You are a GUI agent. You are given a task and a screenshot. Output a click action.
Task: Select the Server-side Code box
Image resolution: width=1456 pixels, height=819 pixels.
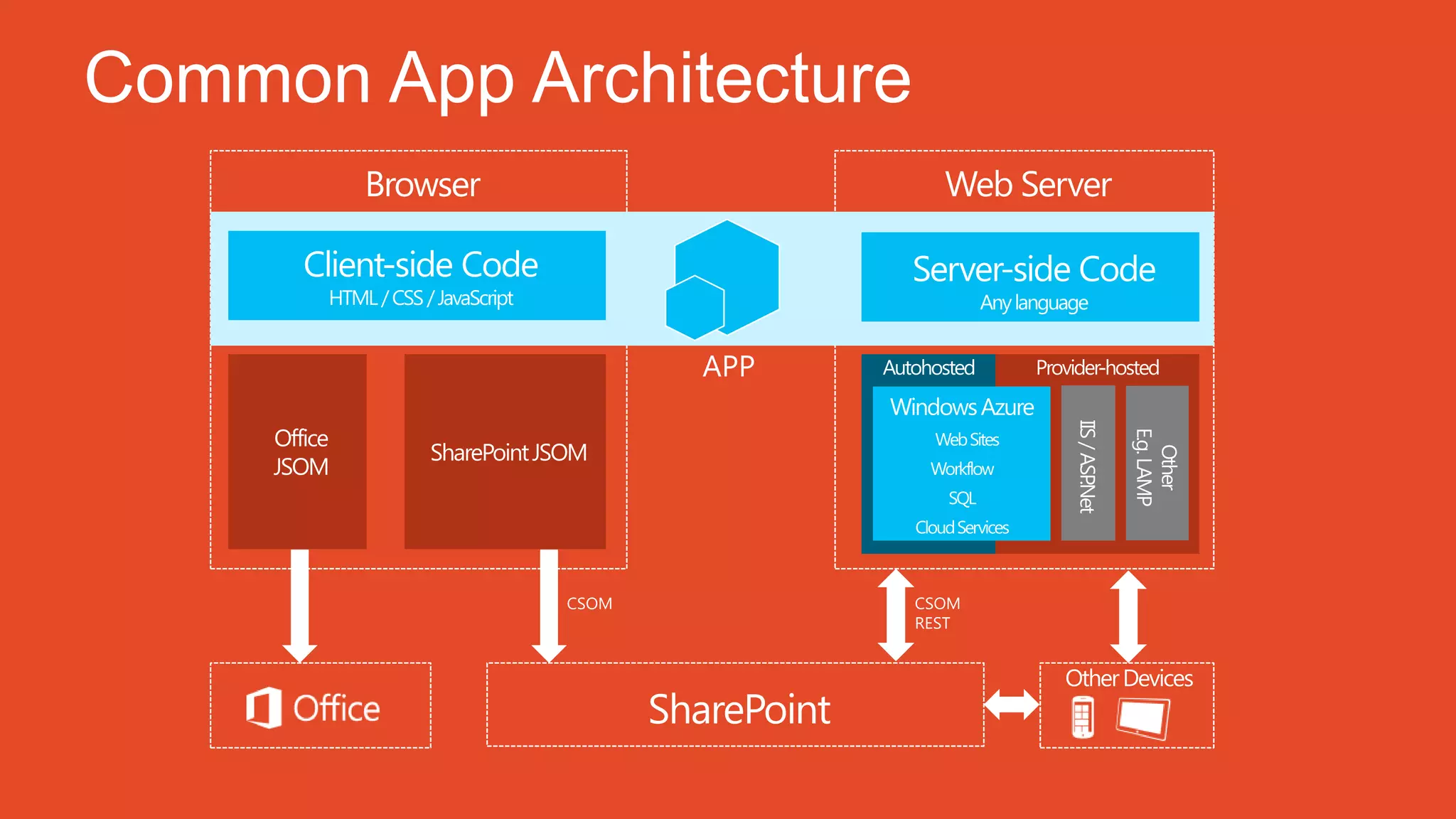(x=1029, y=277)
